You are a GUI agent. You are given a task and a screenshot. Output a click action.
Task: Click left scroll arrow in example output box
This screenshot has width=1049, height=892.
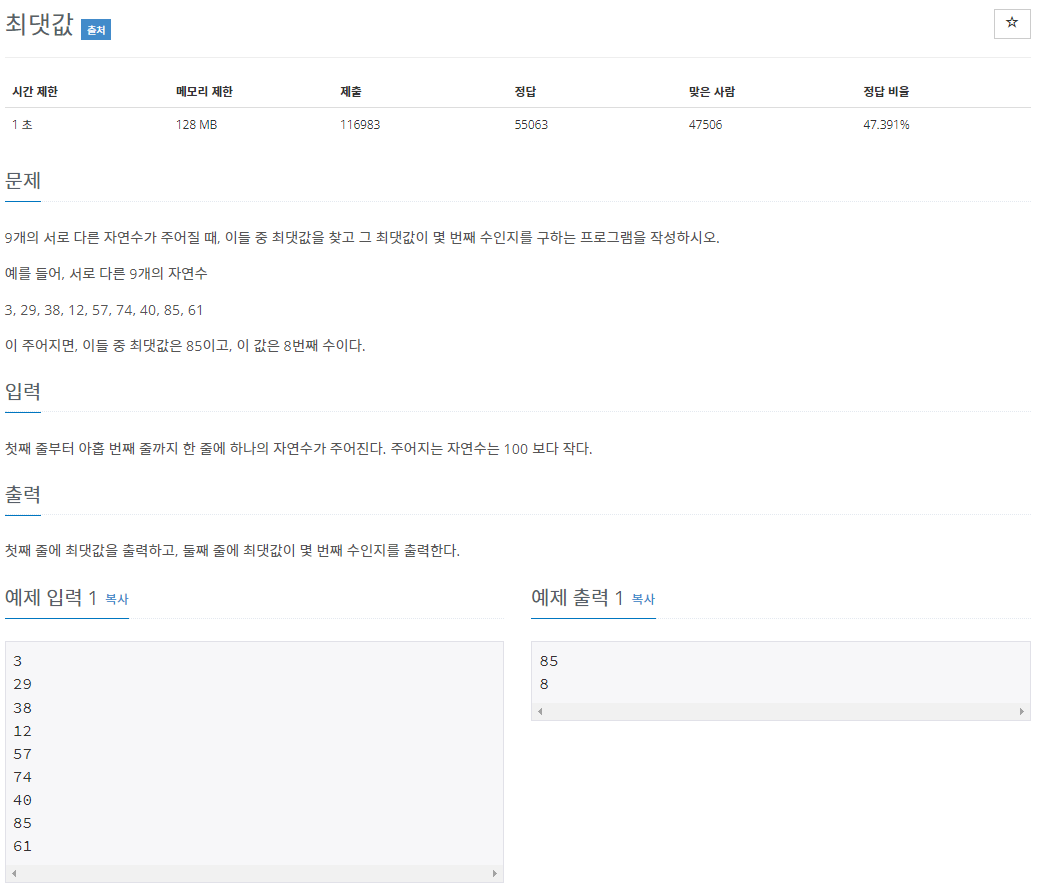541,711
